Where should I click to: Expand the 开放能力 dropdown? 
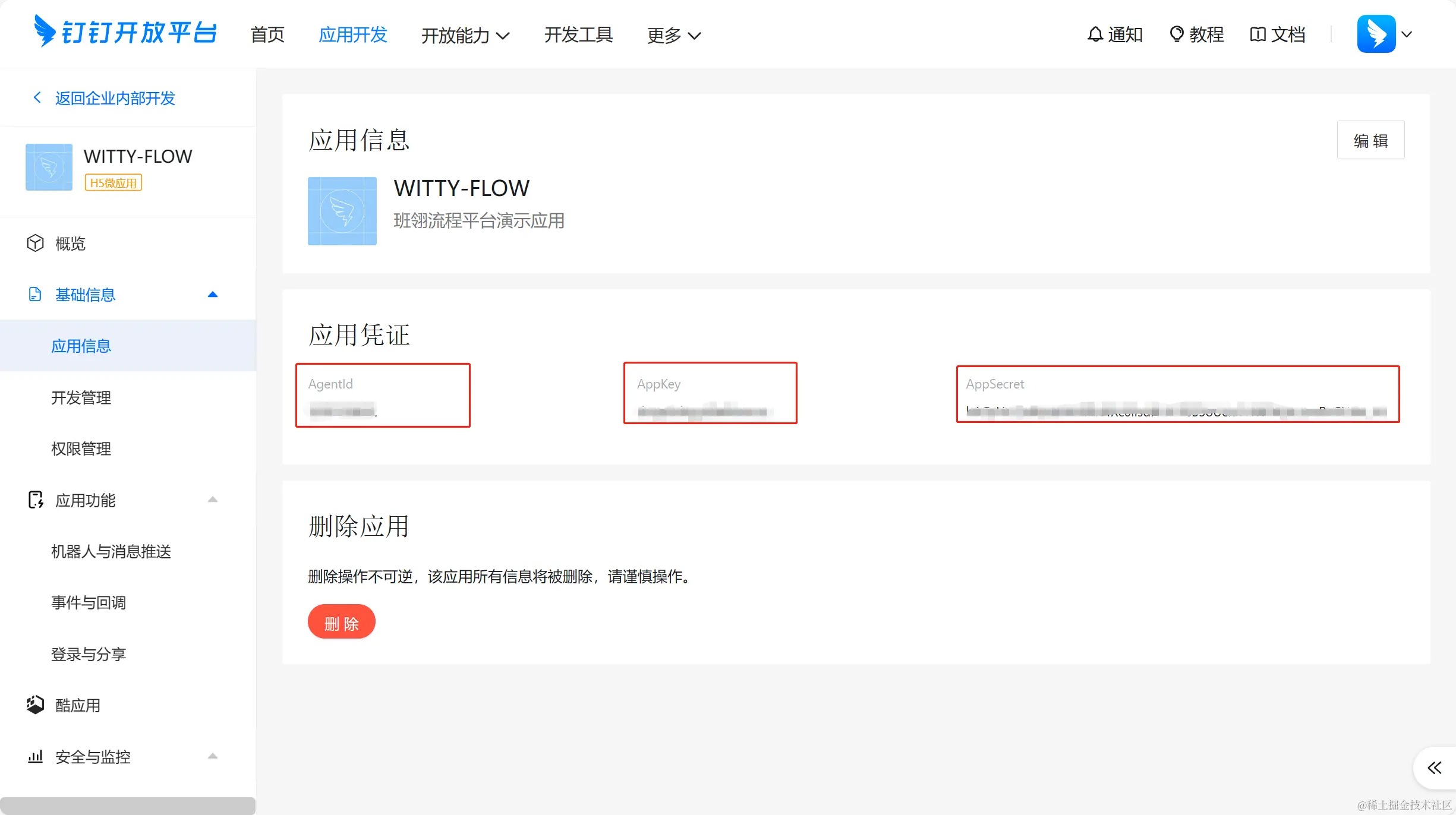coord(465,36)
